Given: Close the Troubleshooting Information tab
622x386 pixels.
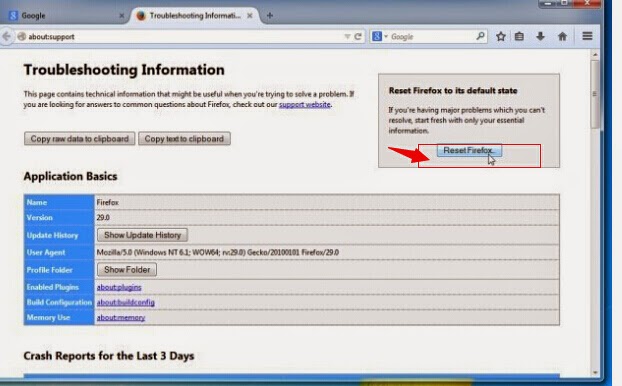Looking at the screenshot, I should (250, 15).
